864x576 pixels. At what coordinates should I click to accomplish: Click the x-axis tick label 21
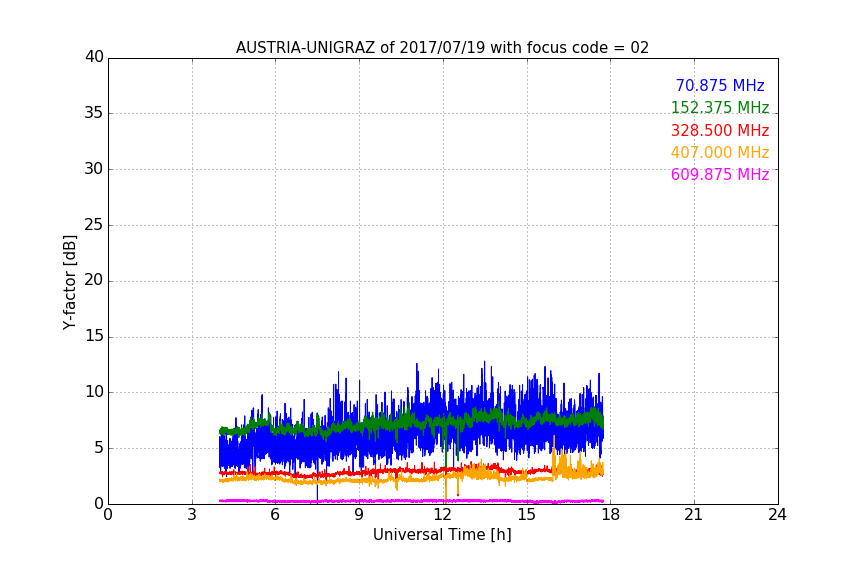click(694, 515)
